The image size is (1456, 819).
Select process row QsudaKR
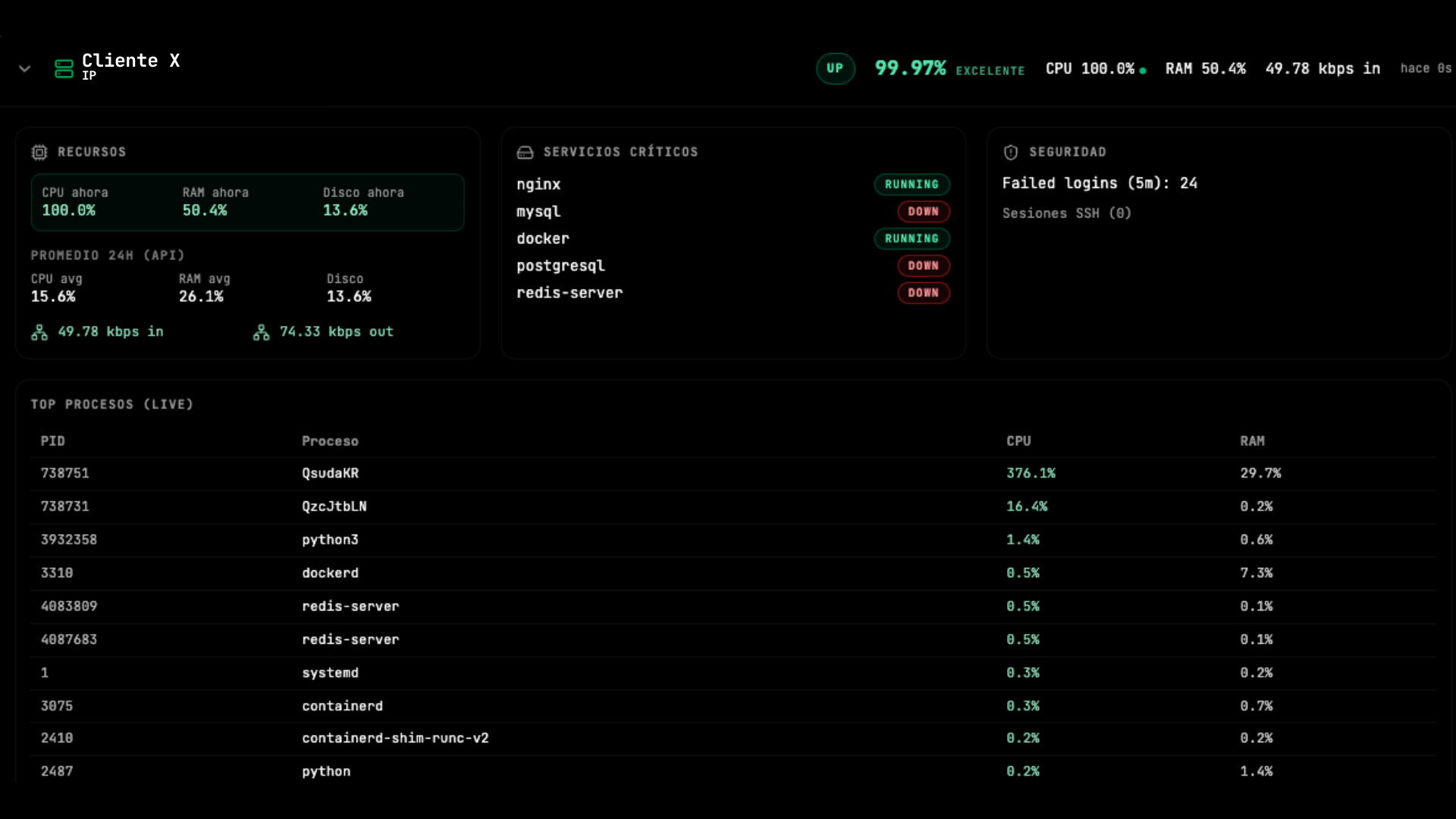coord(733,473)
